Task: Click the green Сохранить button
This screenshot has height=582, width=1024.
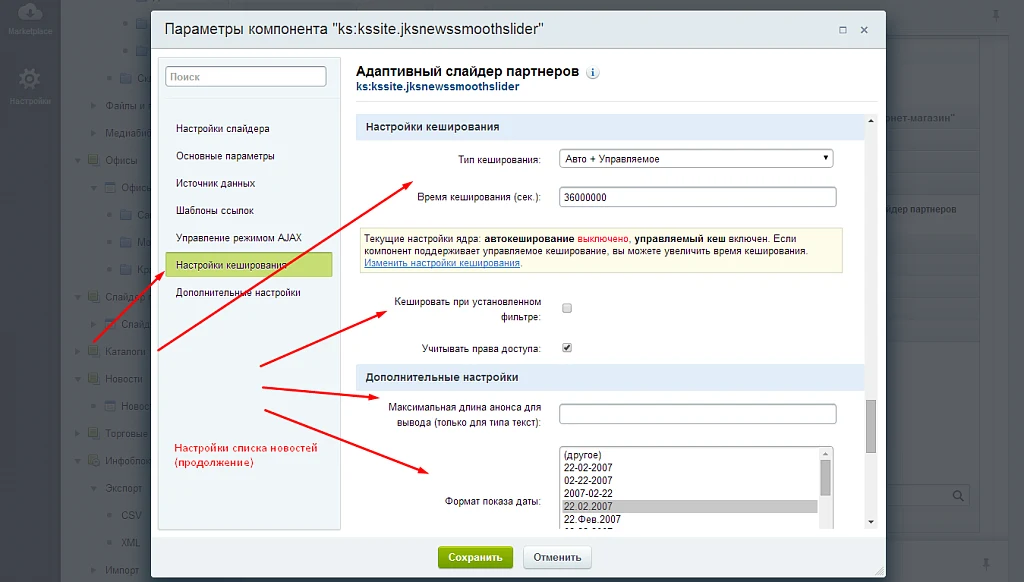Action: 475,557
